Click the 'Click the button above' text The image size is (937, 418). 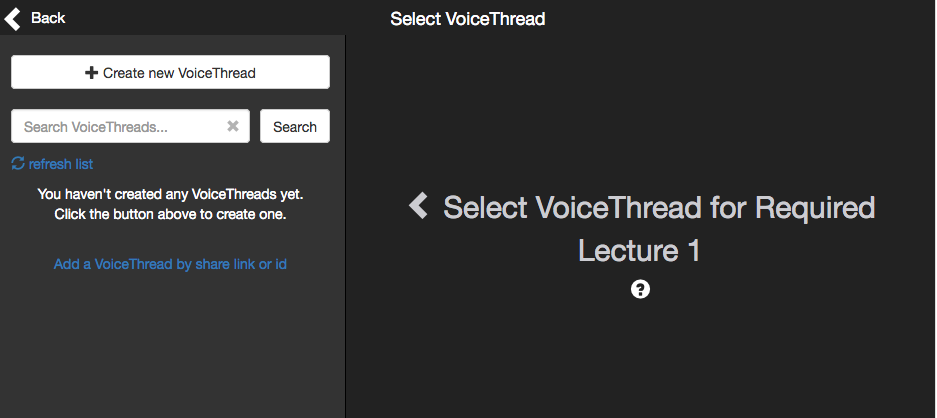pyautogui.click(x=170, y=214)
